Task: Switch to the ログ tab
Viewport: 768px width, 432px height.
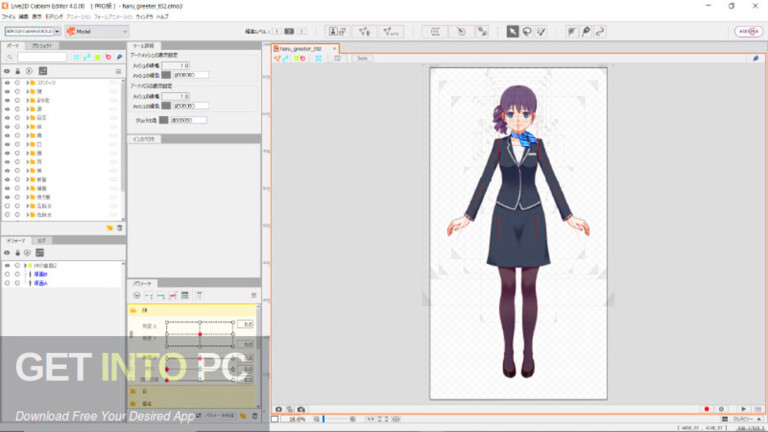Action: pyautogui.click(x=42, y=240)
